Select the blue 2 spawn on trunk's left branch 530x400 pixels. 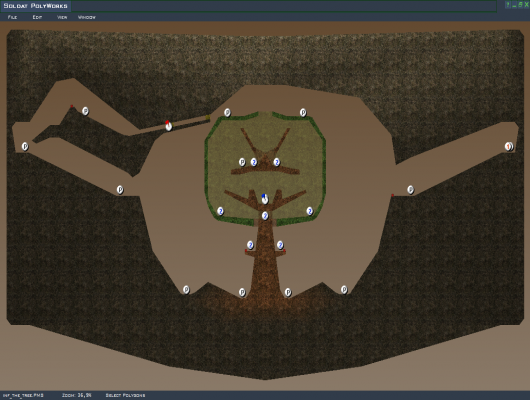tap(250, 245)
